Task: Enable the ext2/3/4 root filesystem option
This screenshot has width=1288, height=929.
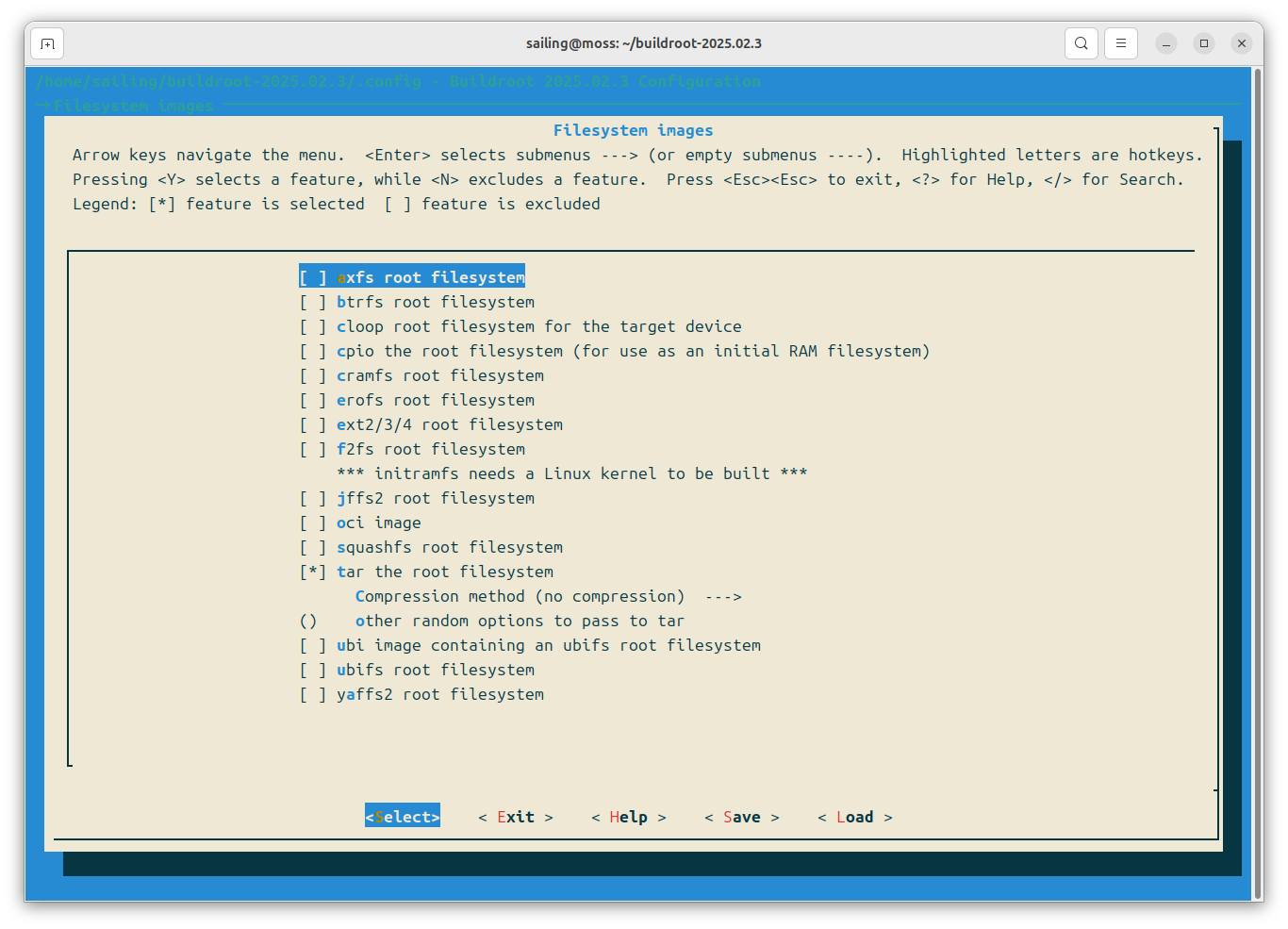Action: click(313, 425)
